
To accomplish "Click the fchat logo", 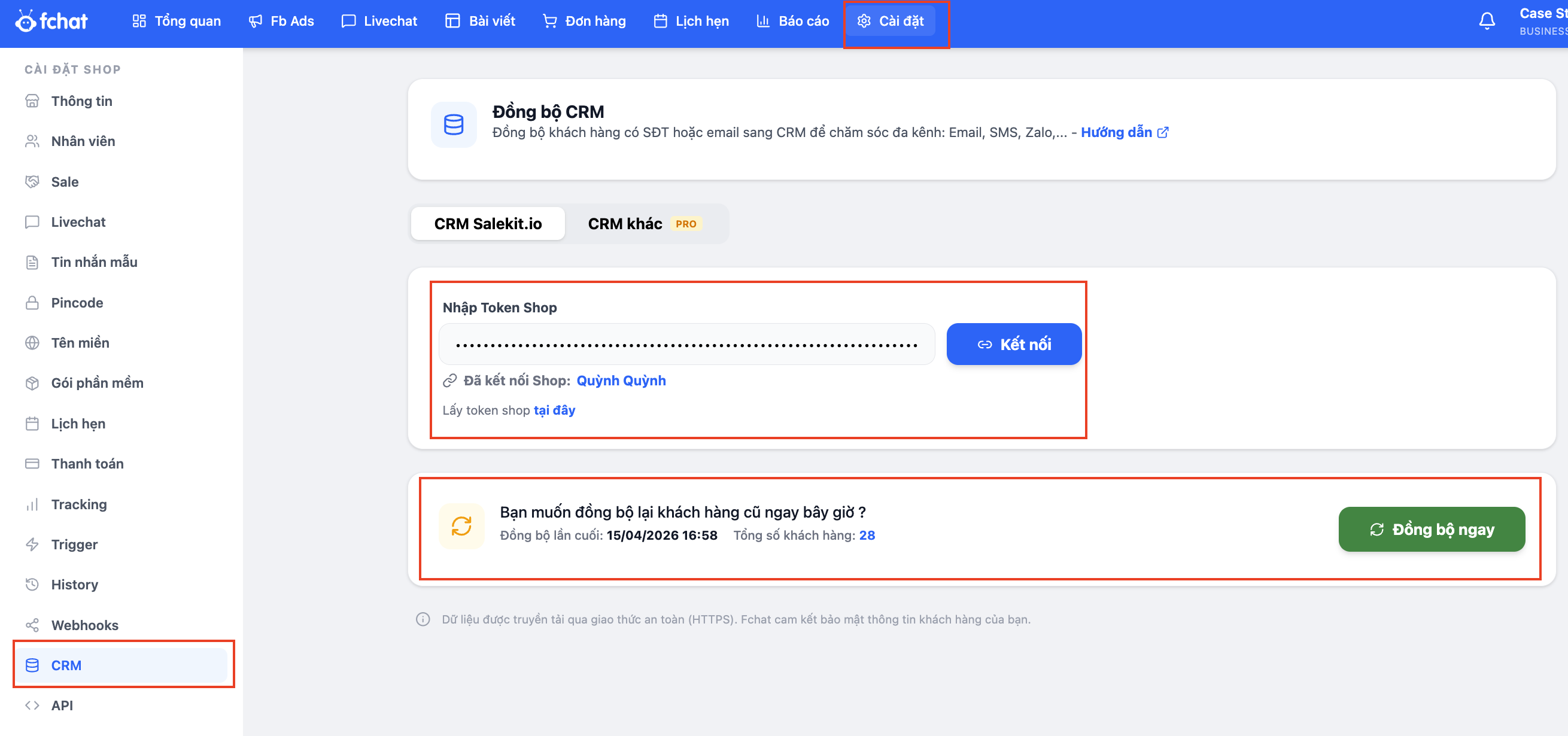I will pyautogui.click(x=51, y=22).
